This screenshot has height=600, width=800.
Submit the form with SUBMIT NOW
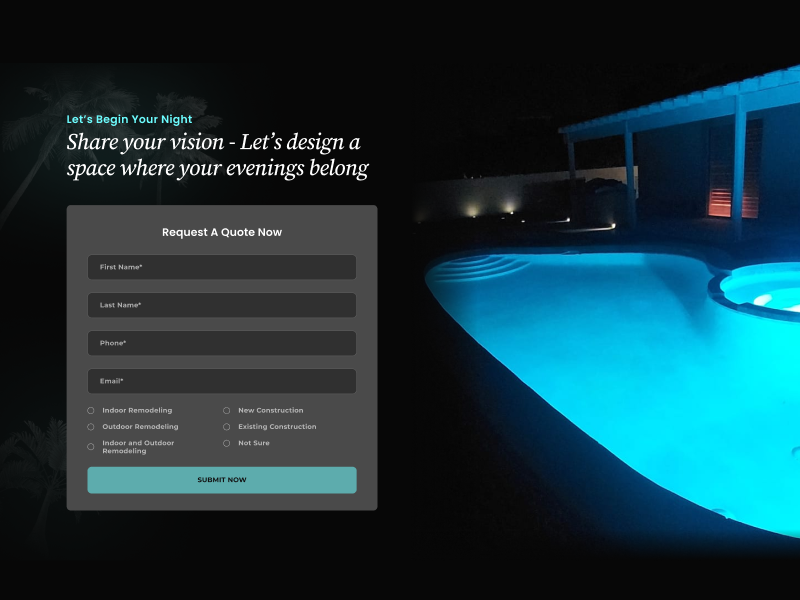coord(222,480)
